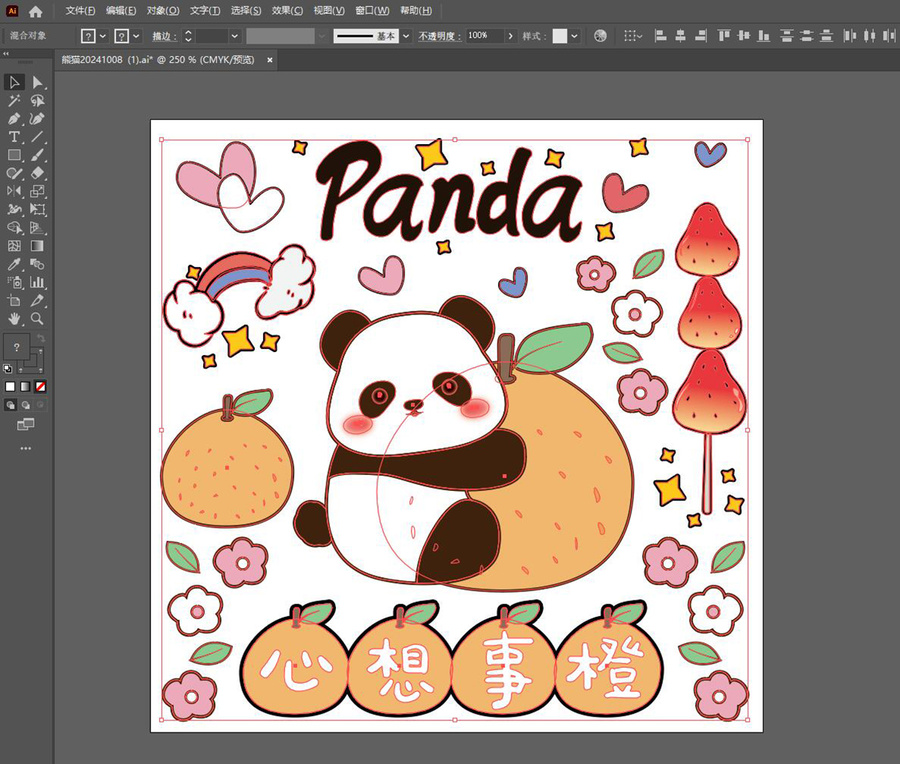Pick the Reflect/Rotate tool
Image resolution: width=900 pixels, height=764 pixels.
[14, 191]
